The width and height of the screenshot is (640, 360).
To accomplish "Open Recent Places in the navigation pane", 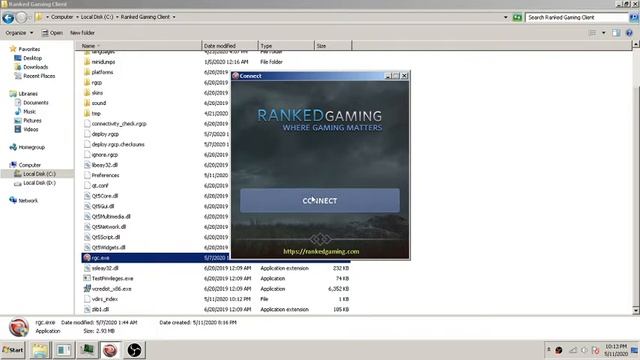I will tap(39, 76).
